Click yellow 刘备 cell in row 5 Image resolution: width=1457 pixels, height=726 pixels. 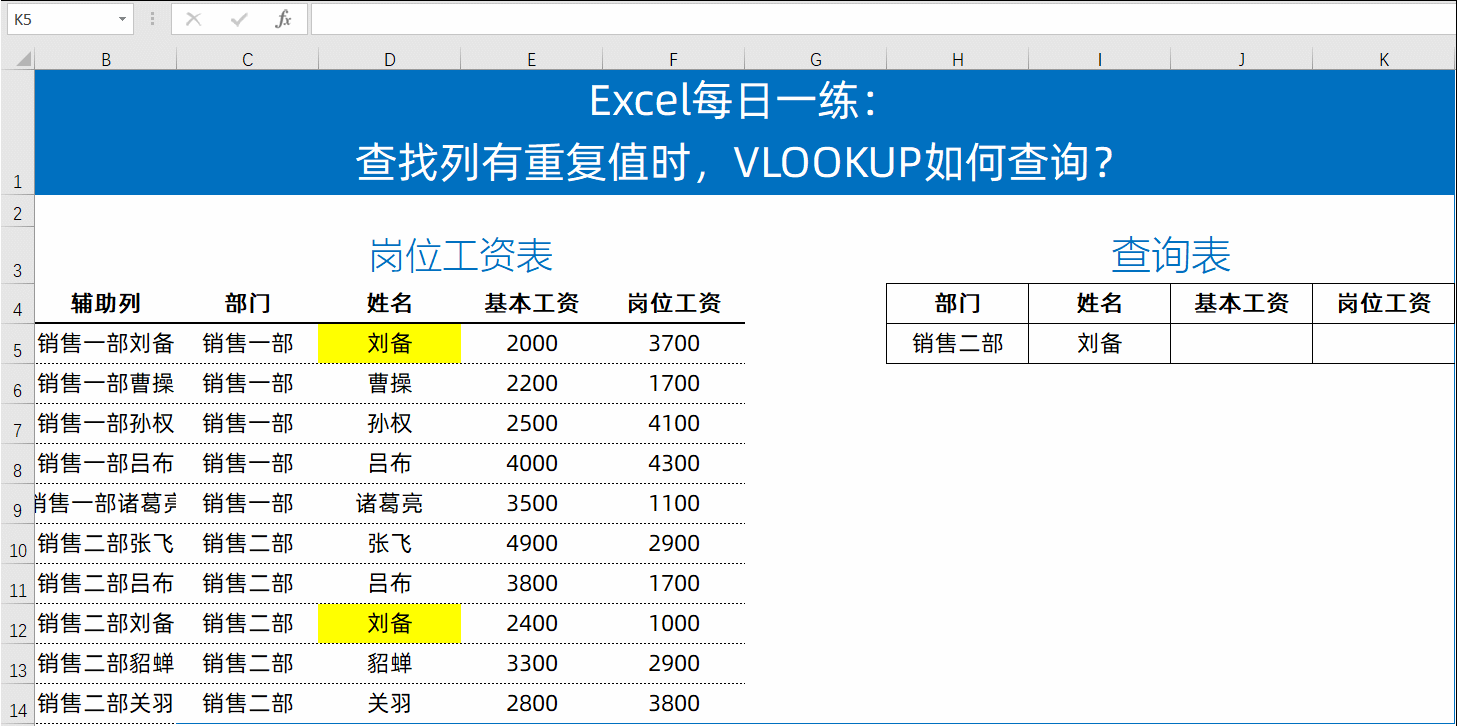pos(390,344)
